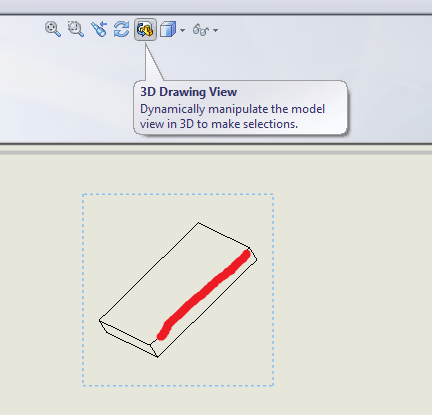This screenshot has width=432, height=415.
Task: Click the Display Style cube icon
Action: point(168,29)
